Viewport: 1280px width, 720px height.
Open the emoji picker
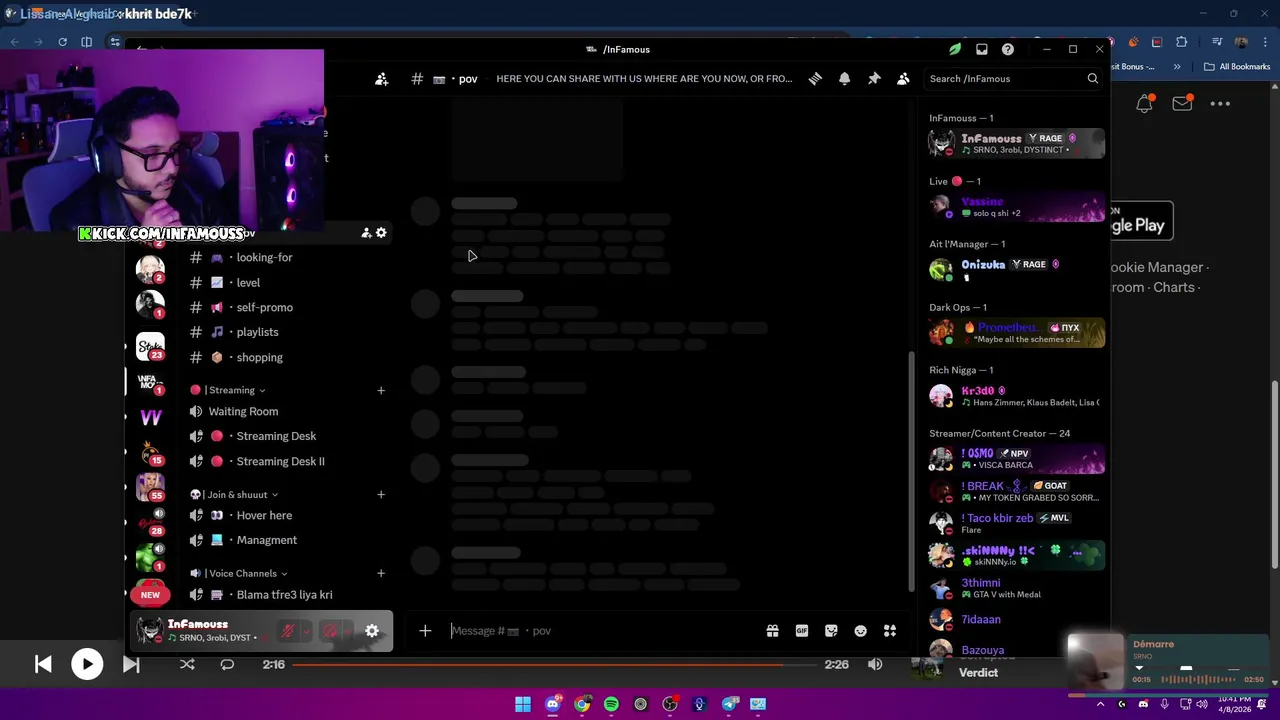click(x=860, y=631)
